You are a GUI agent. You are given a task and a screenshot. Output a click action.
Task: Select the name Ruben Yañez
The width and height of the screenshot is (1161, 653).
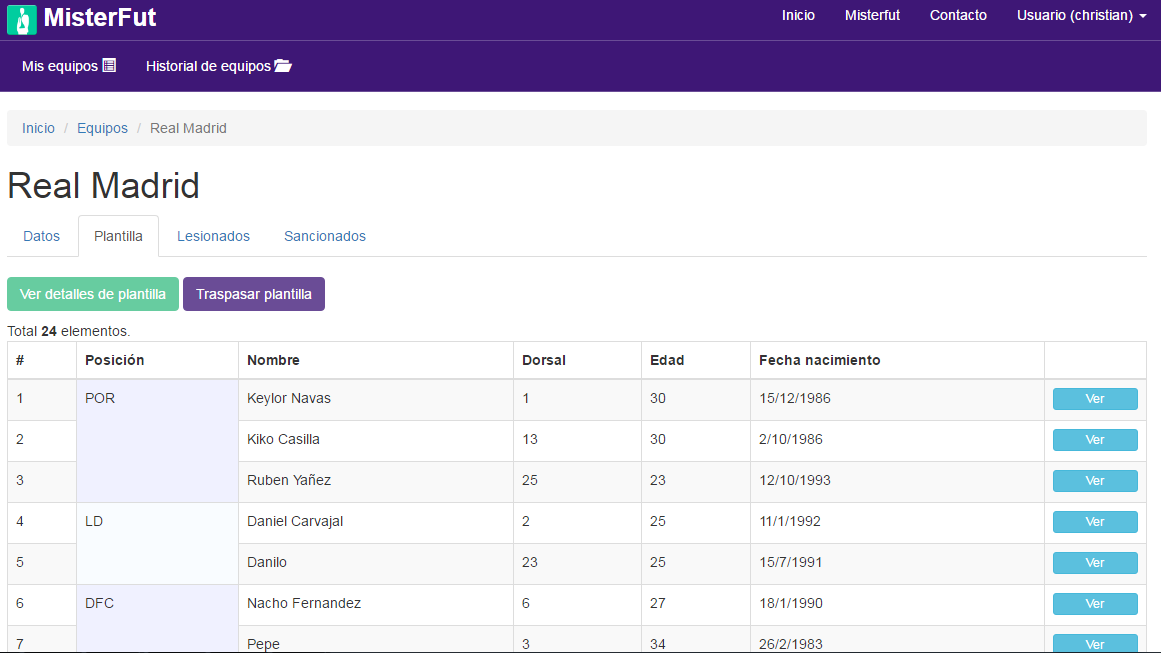(x=289, y=480)
